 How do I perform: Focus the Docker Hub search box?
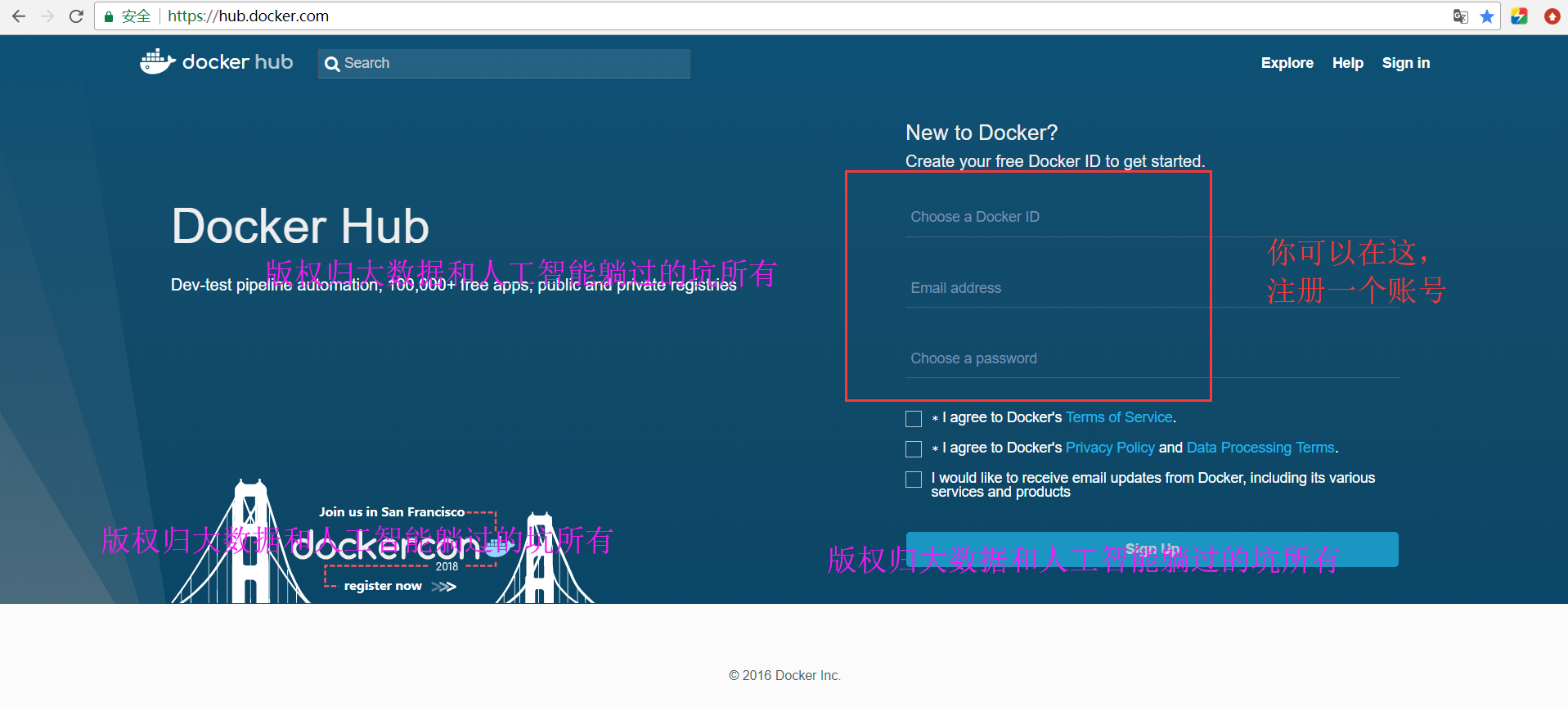tap(504, 64)
